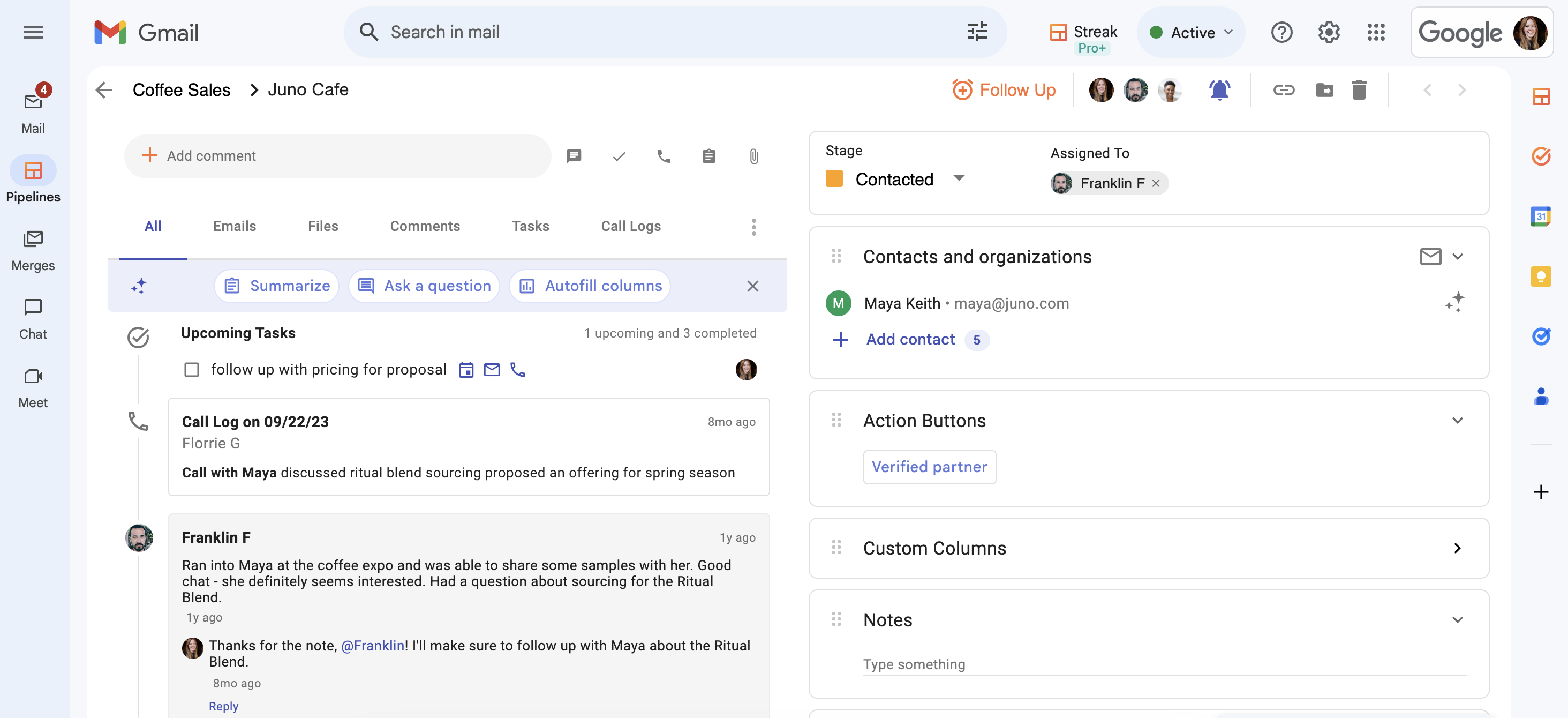Click the search filter options icon
Screen dimensions: 1568x718
click(977, 32)
